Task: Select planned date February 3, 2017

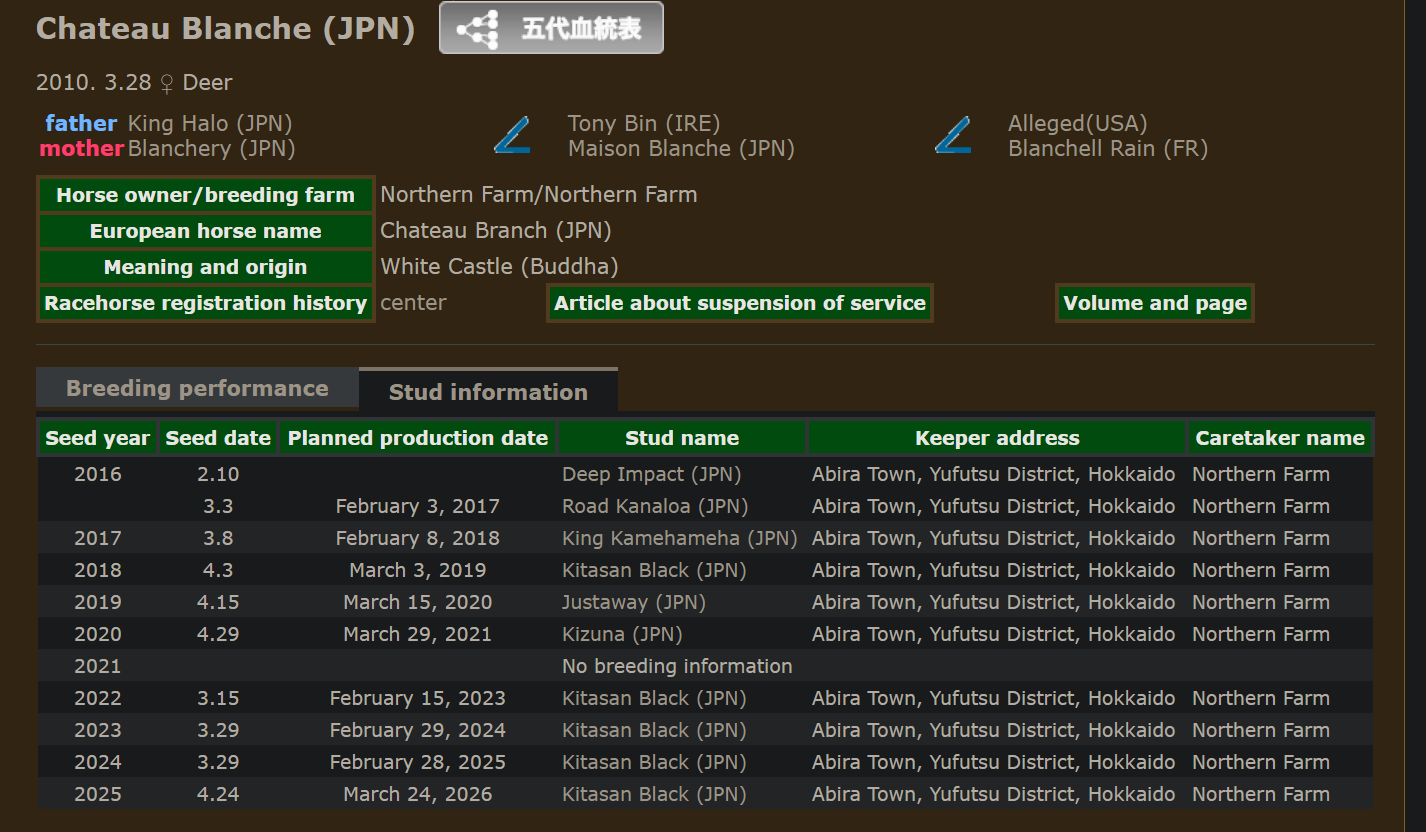Action: pyautogui.click(x=418, y=506)
